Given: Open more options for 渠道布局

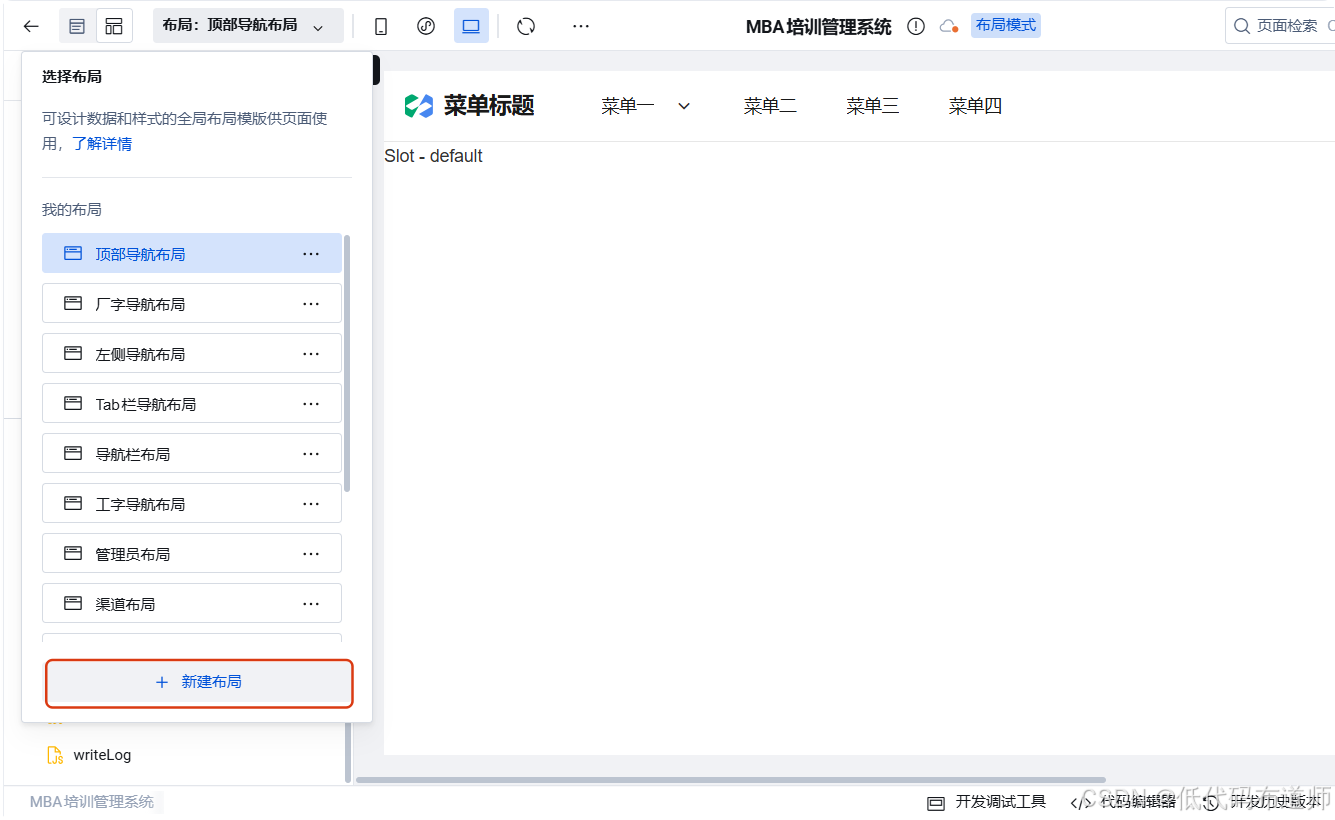Looking at the screenshot, I should pyautogui.click(x=311, y=604).
